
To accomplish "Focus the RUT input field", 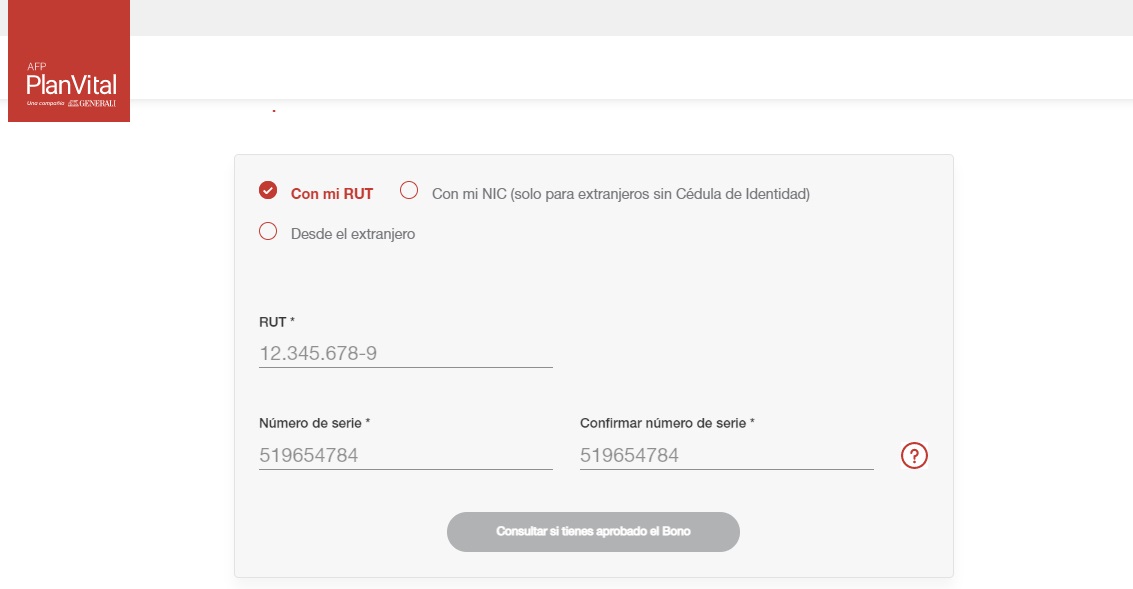I will [x=405, y=354].
